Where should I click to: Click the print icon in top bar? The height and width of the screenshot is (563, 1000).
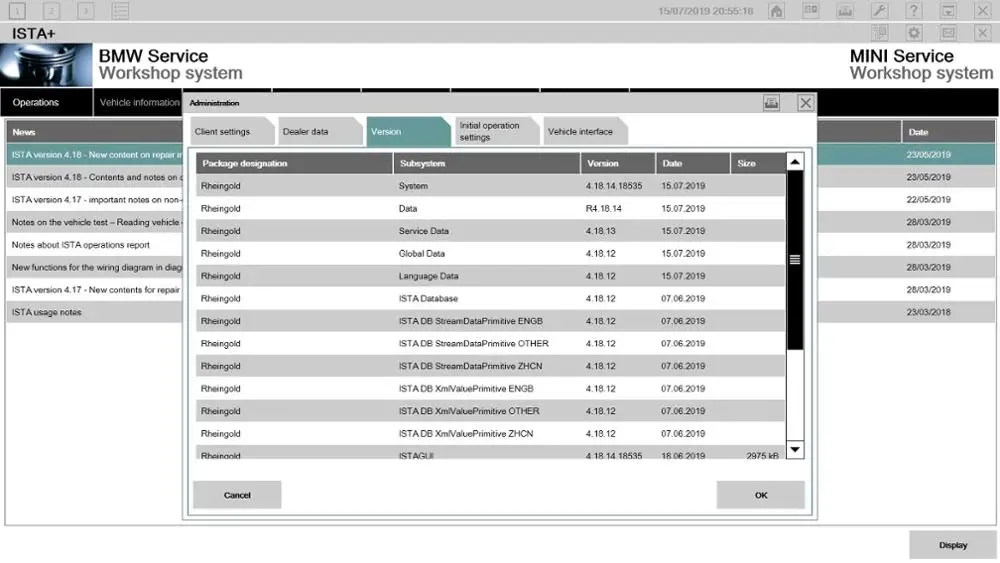pos(845,10)
